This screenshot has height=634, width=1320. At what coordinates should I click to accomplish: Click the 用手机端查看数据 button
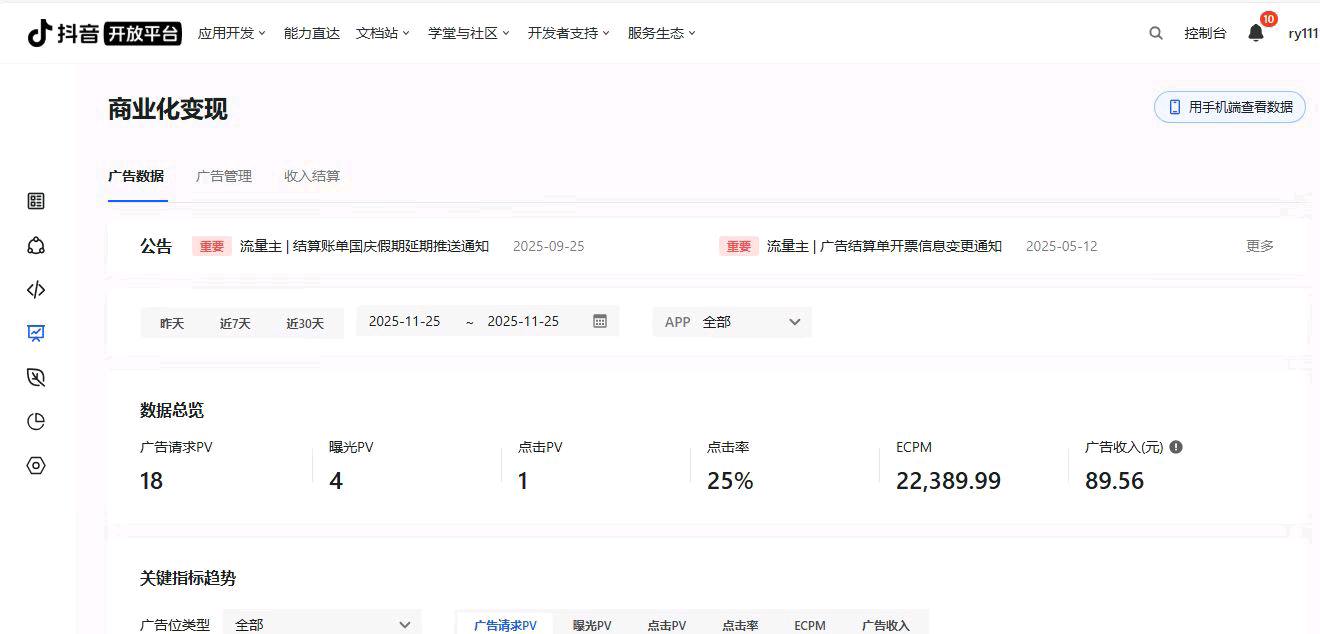(1229, 107)
